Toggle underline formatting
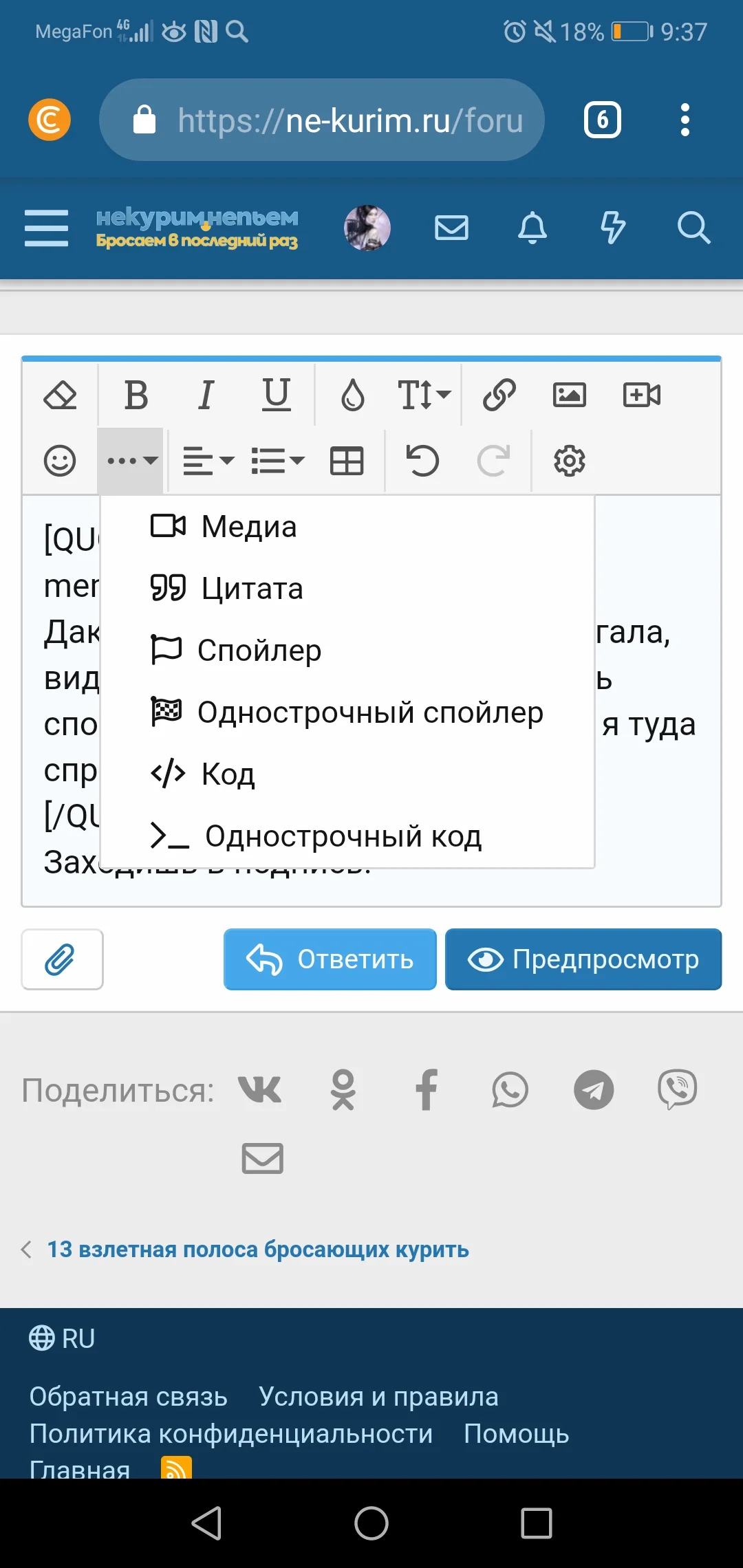This screenshot has width=743, height=1568. [277, 395]
